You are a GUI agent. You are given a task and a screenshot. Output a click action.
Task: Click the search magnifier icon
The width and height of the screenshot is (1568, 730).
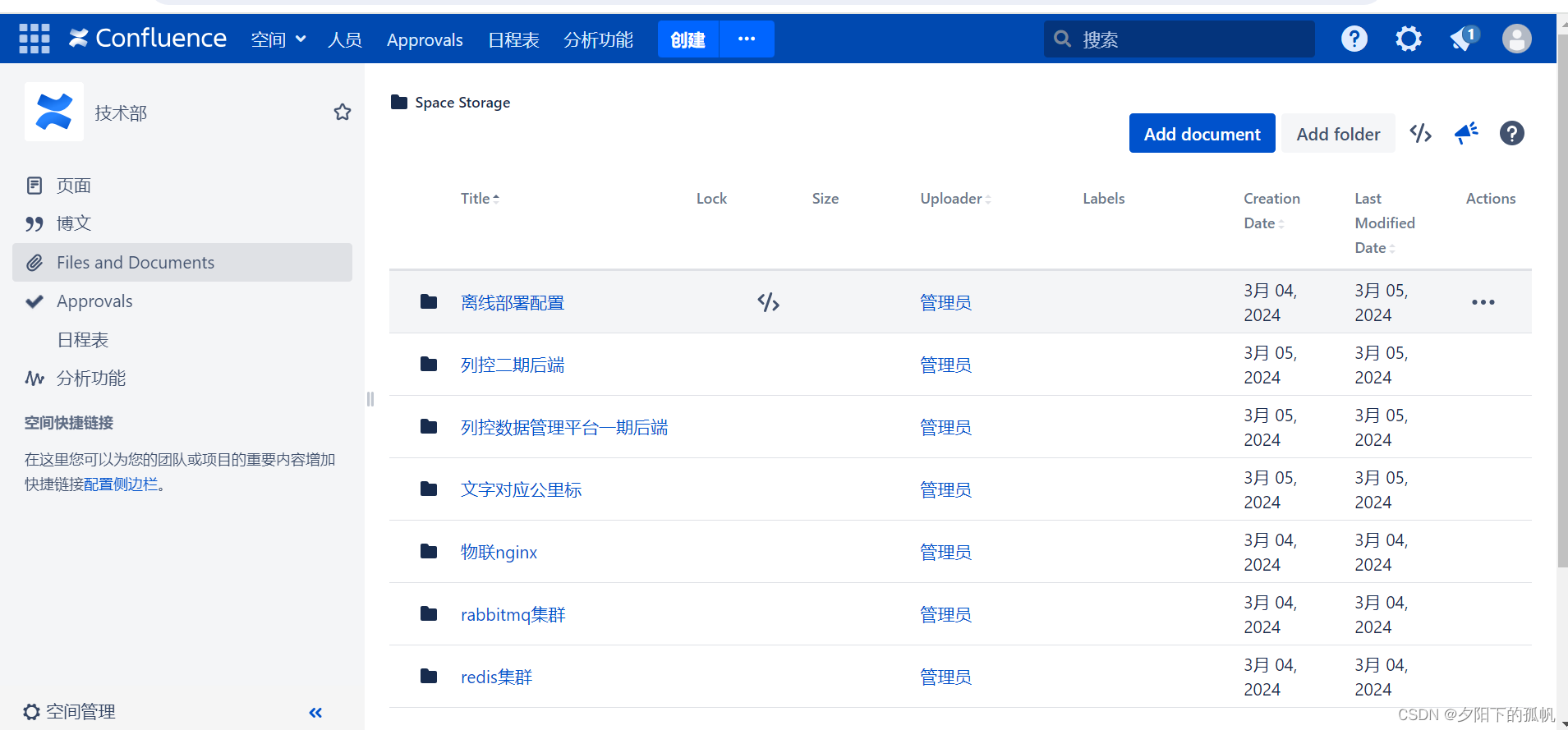coord(1062,39)
